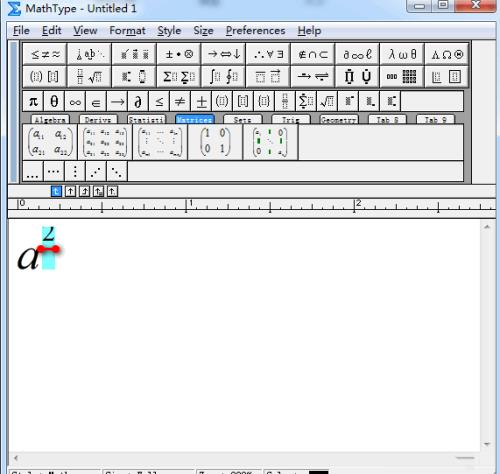Insert the diagonal matrix expression
Screen dimensions: 500x474
coord(271,142)
